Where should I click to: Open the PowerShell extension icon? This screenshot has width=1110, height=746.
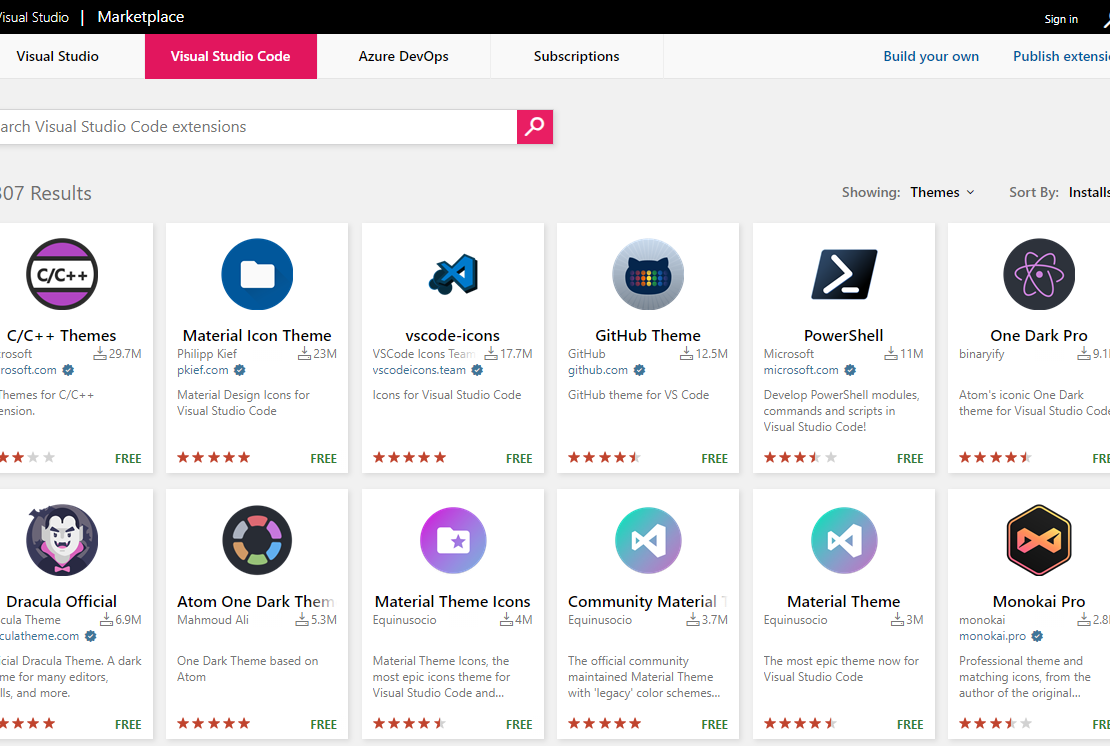tap(843, 275)
